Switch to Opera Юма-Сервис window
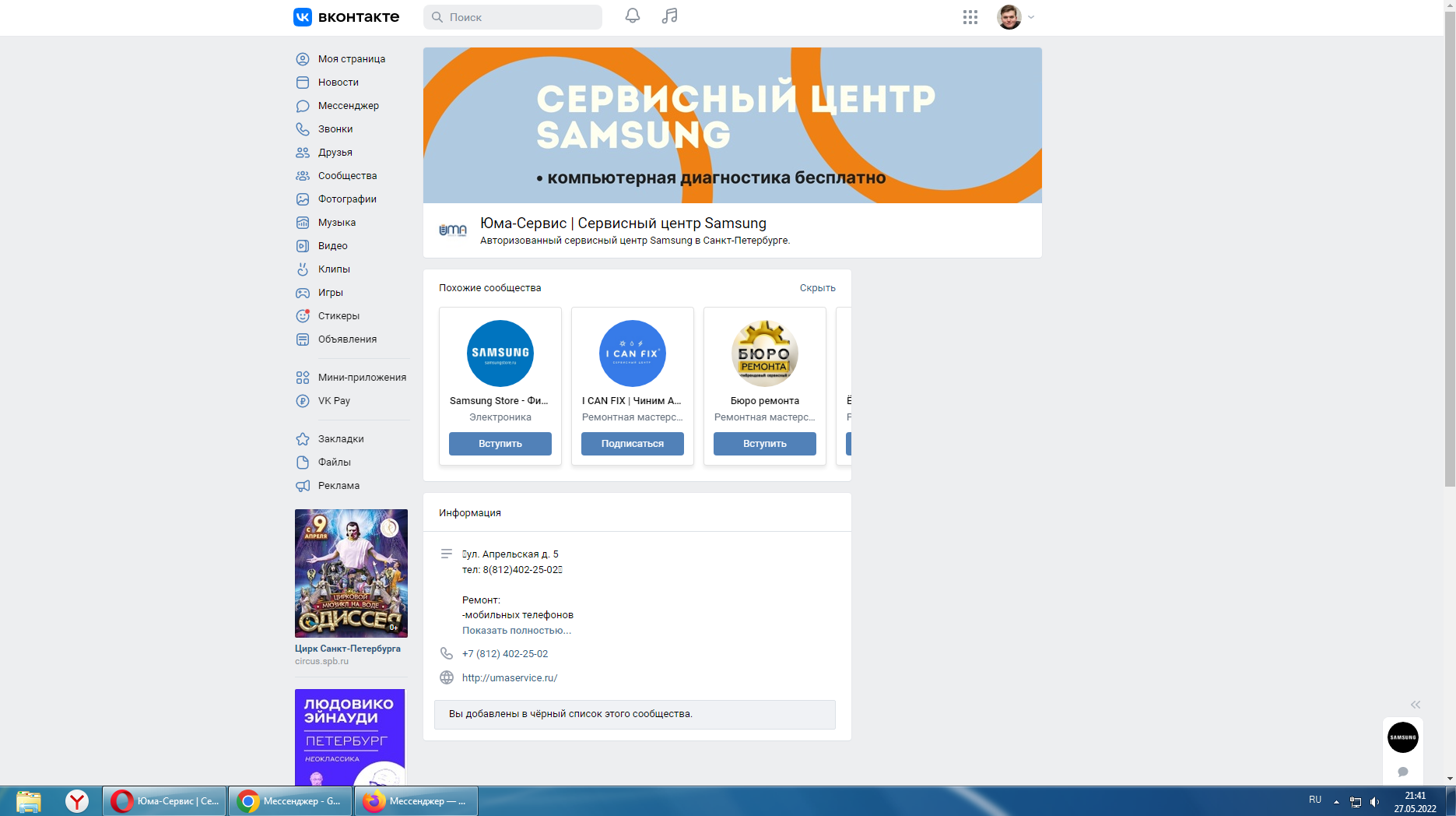The height and width of the screenshot is (816, 1456). [165, 801]
